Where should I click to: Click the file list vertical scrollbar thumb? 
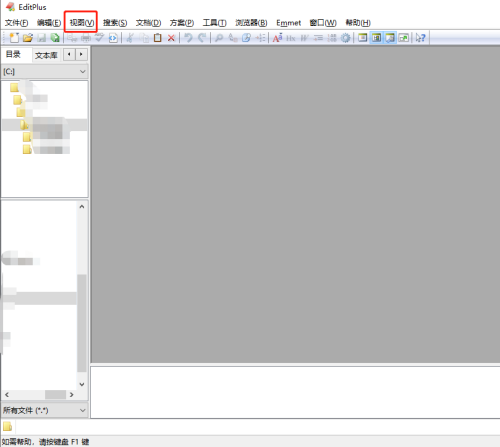pos(82,323)
